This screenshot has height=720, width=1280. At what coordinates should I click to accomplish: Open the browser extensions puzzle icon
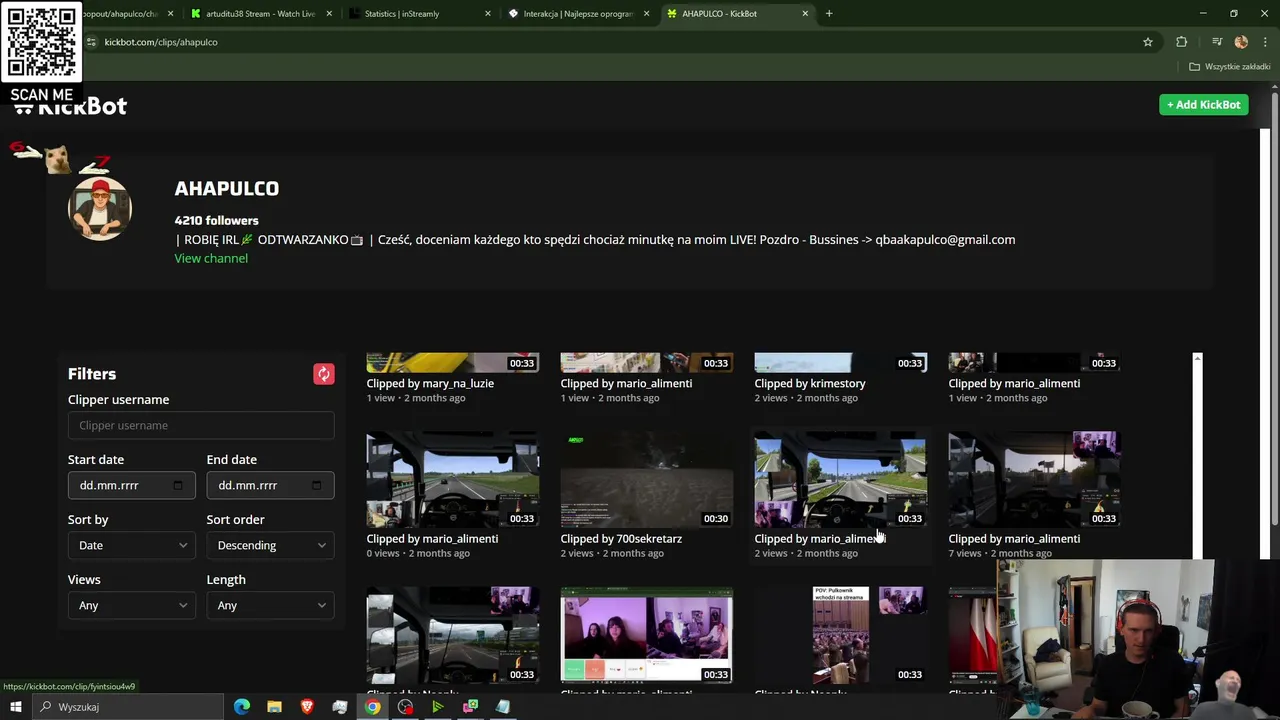pos(1182,42)
